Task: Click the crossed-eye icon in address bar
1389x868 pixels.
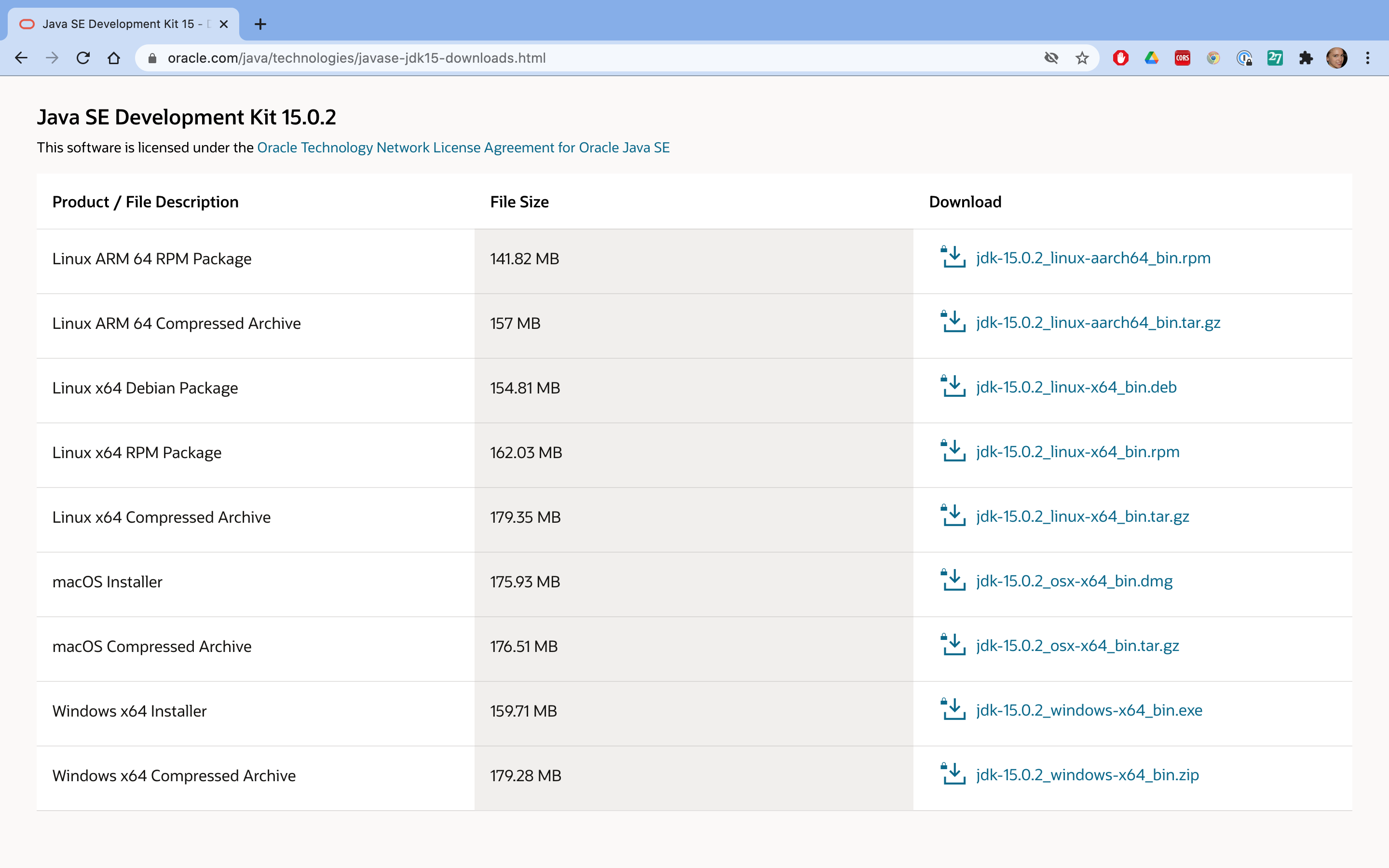Action: pyautogui.click(x=1051, y=58)
